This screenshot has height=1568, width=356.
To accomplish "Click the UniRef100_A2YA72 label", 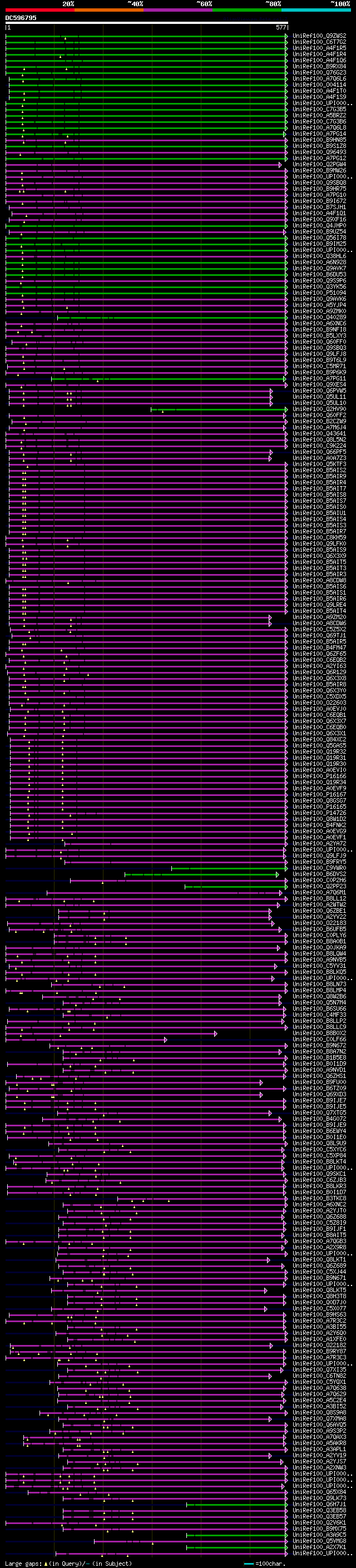I will point(319,844).
